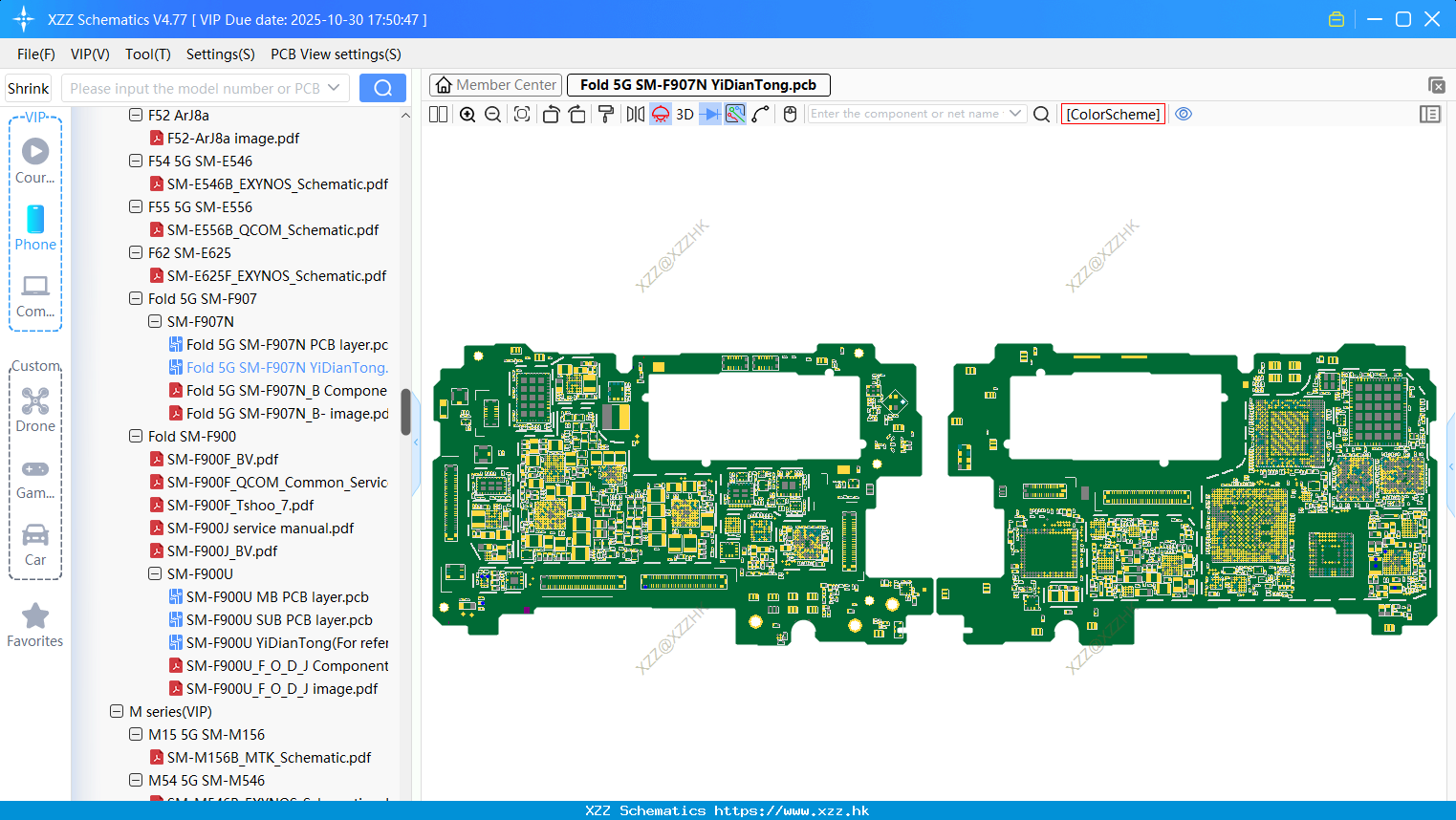
Task: Collapse the F52 ArJ8a folder
Action: tap(136, 115)
